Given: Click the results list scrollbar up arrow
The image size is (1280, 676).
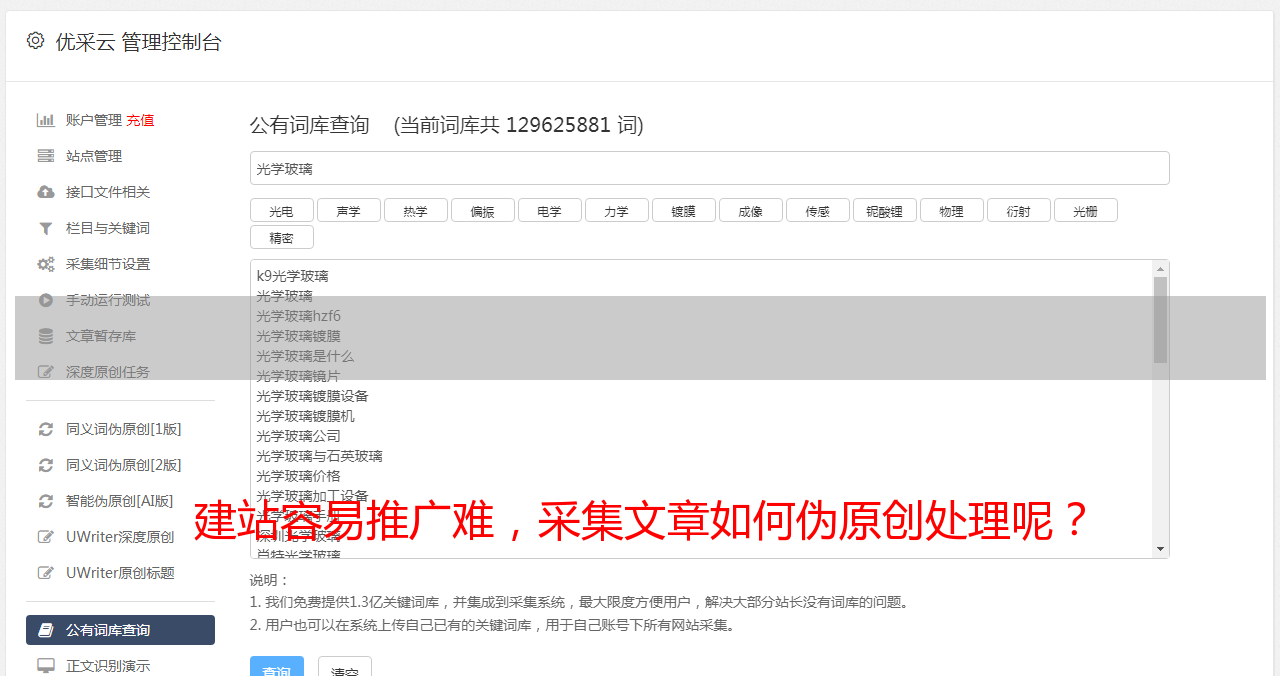Looking at the screenshot, I should [x=1160, y=269].
